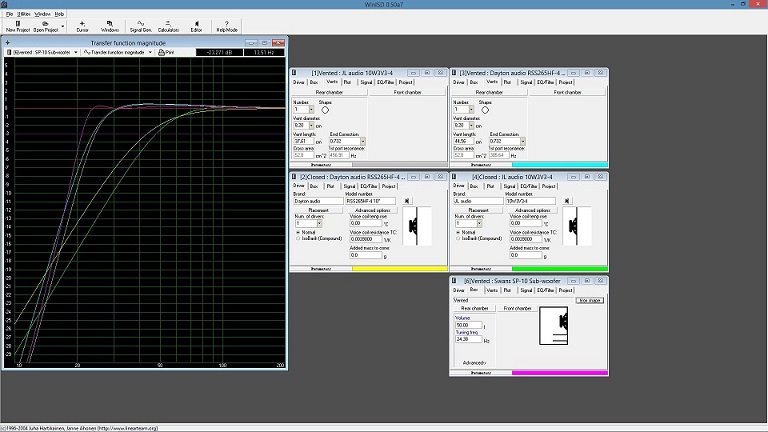Screen dimensions: 768x432
Task: Click the vent Shape circle in project 3
Action: [485, 110]
